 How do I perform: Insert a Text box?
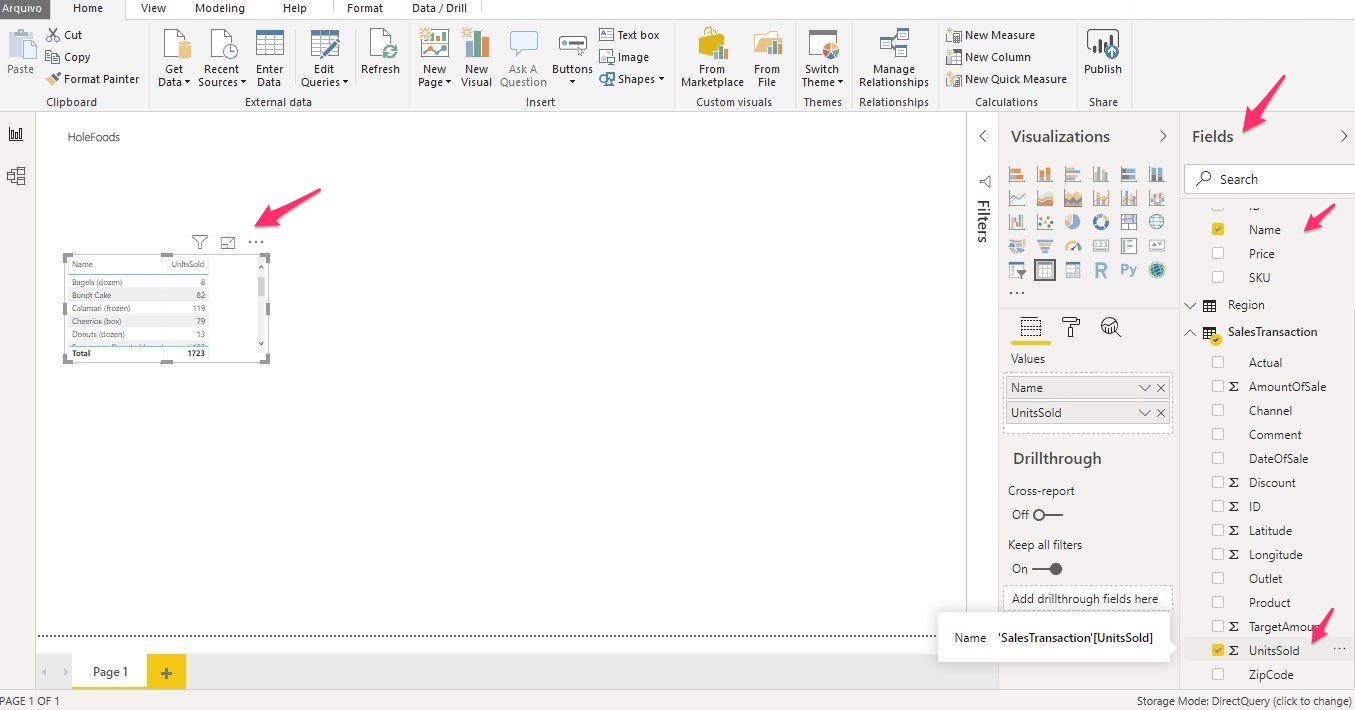[x=629, y=35]
